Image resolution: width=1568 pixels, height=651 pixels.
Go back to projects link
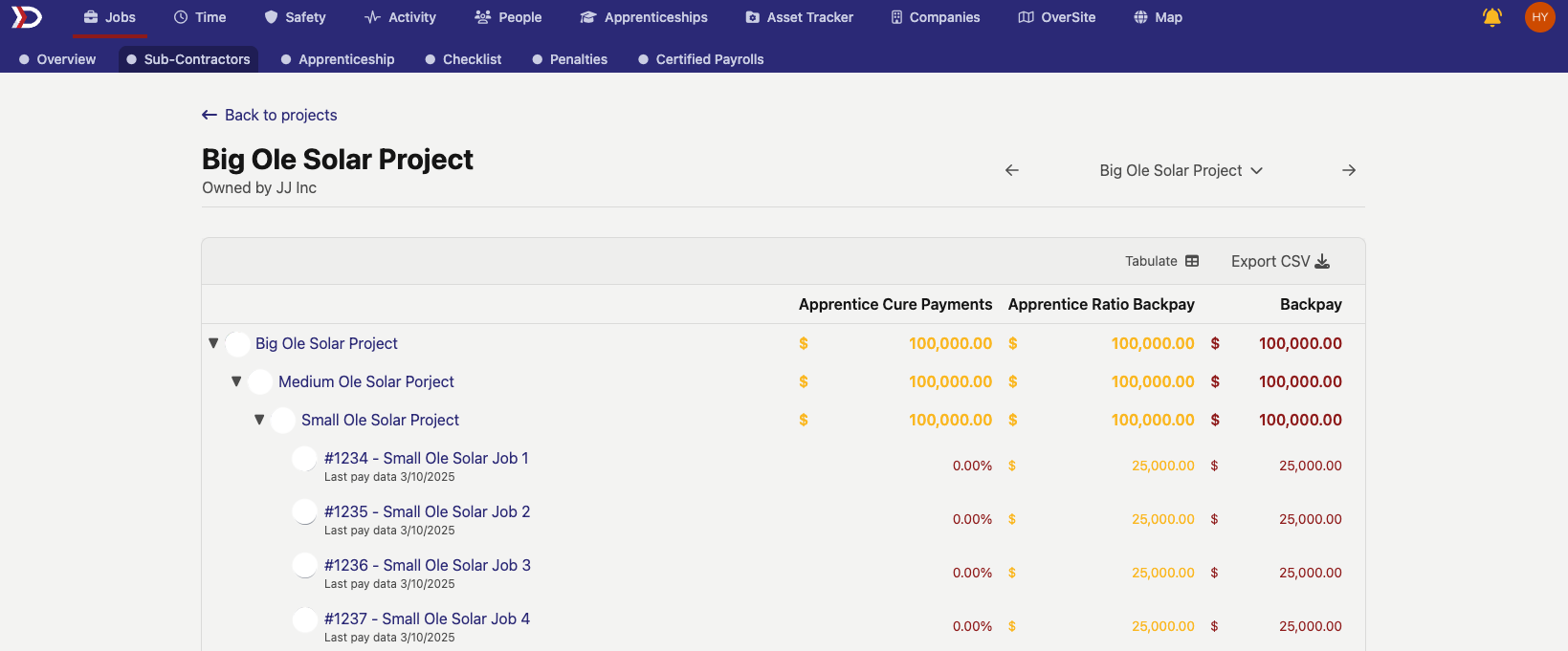(x=270, y=115)
